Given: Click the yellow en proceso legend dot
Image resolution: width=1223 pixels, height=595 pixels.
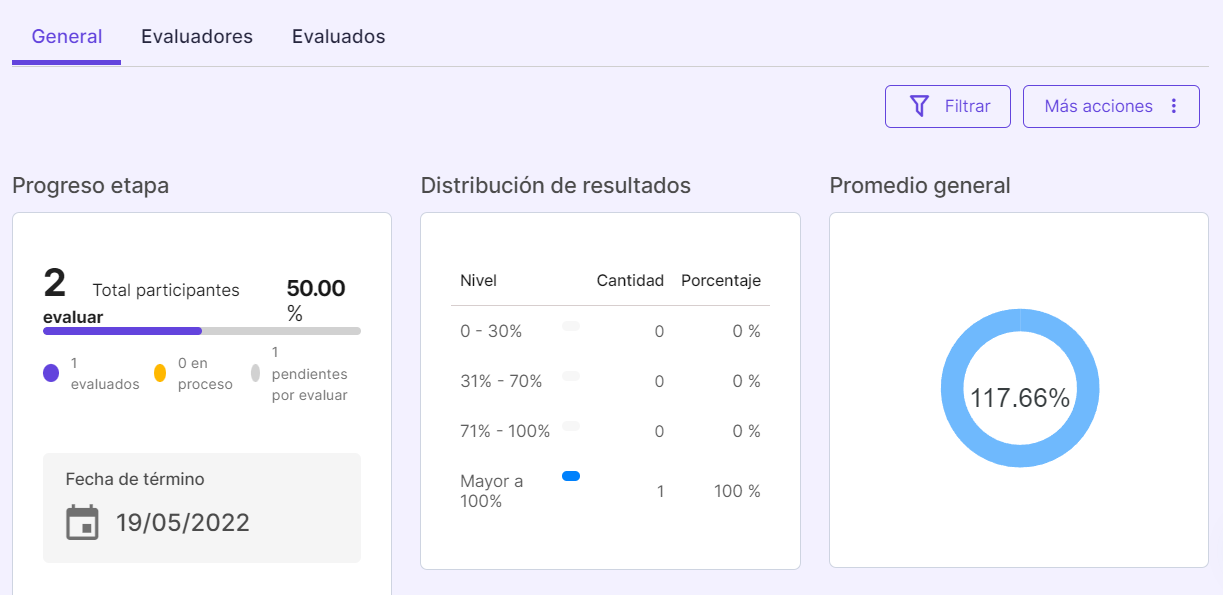Looking at the screenshot, I should click(160, 373).
